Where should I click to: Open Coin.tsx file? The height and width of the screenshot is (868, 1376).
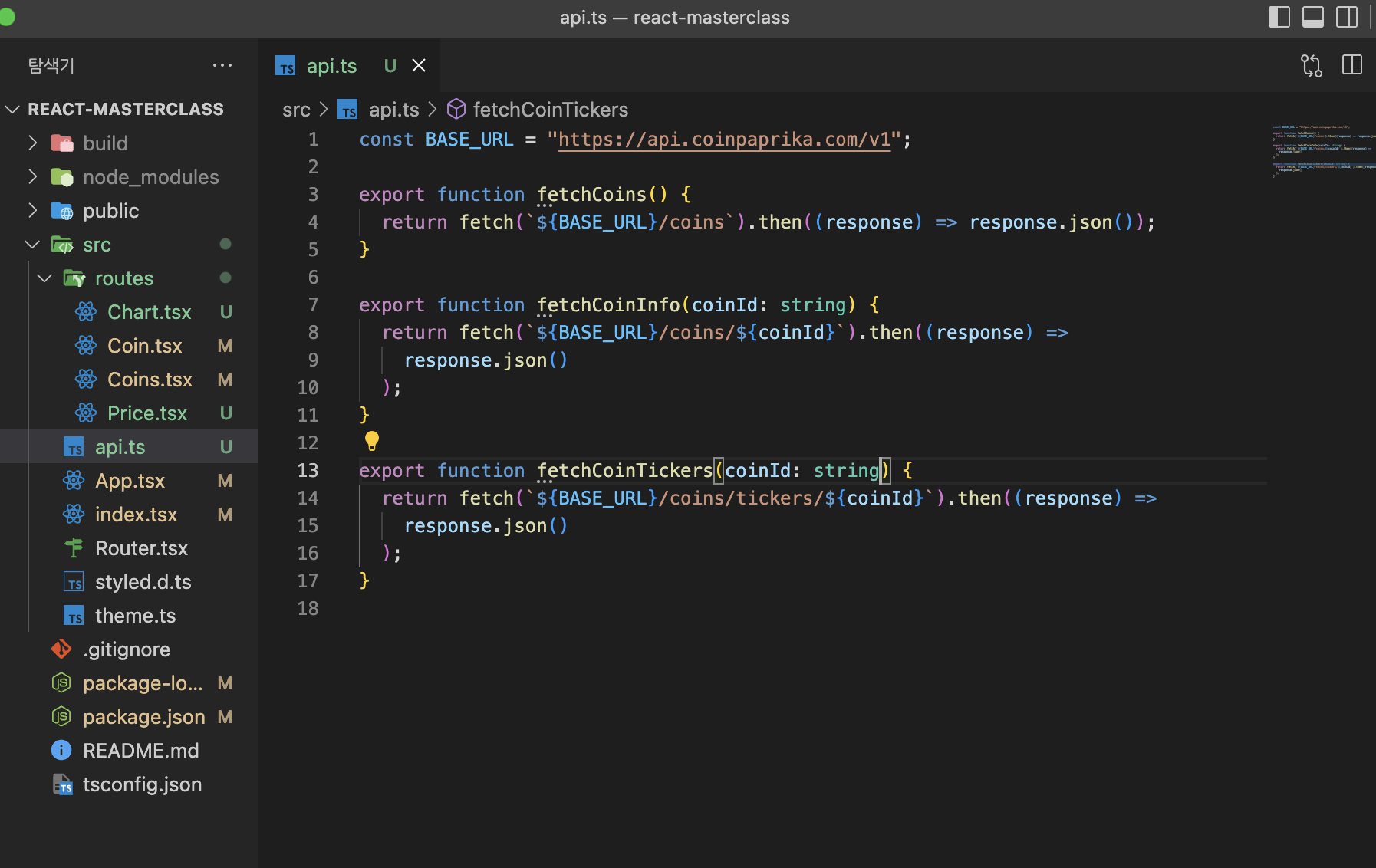(x=145, y=346)
